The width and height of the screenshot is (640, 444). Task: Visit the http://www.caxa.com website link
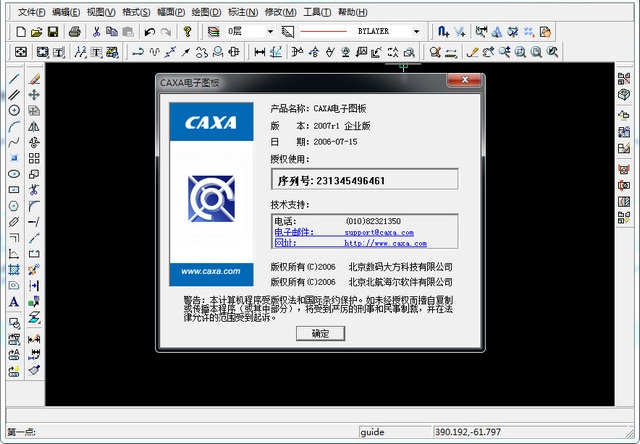pos(385,243)
